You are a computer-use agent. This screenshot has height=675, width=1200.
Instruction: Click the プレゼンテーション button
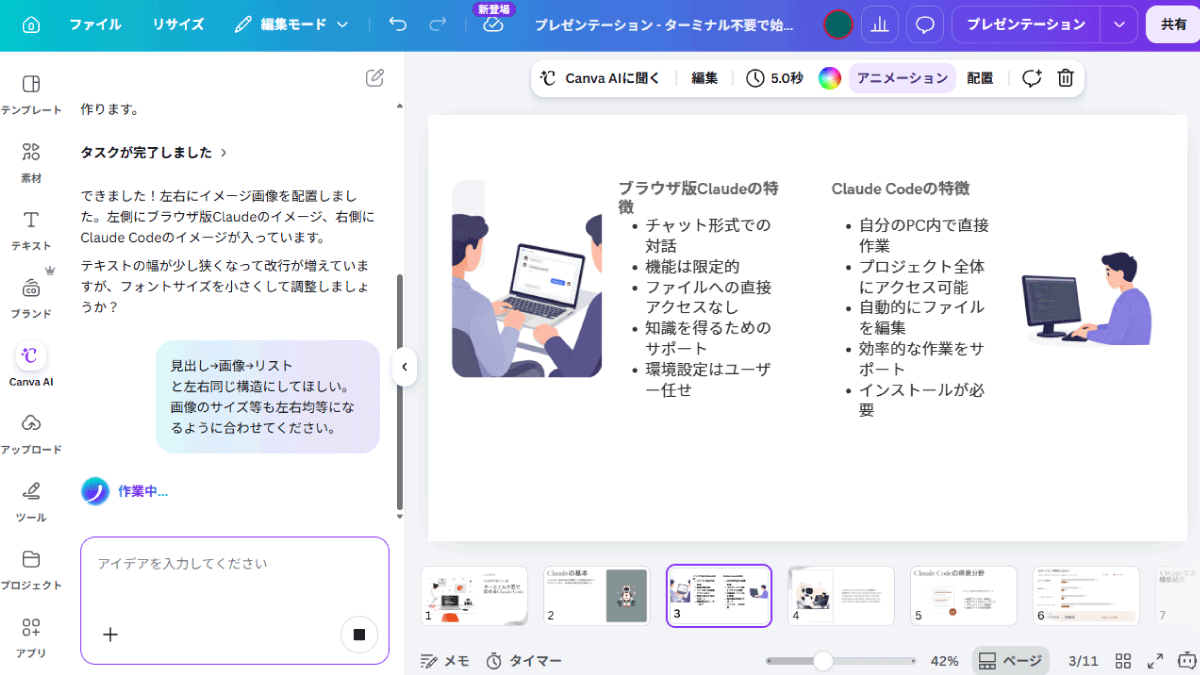[1026, 24]
